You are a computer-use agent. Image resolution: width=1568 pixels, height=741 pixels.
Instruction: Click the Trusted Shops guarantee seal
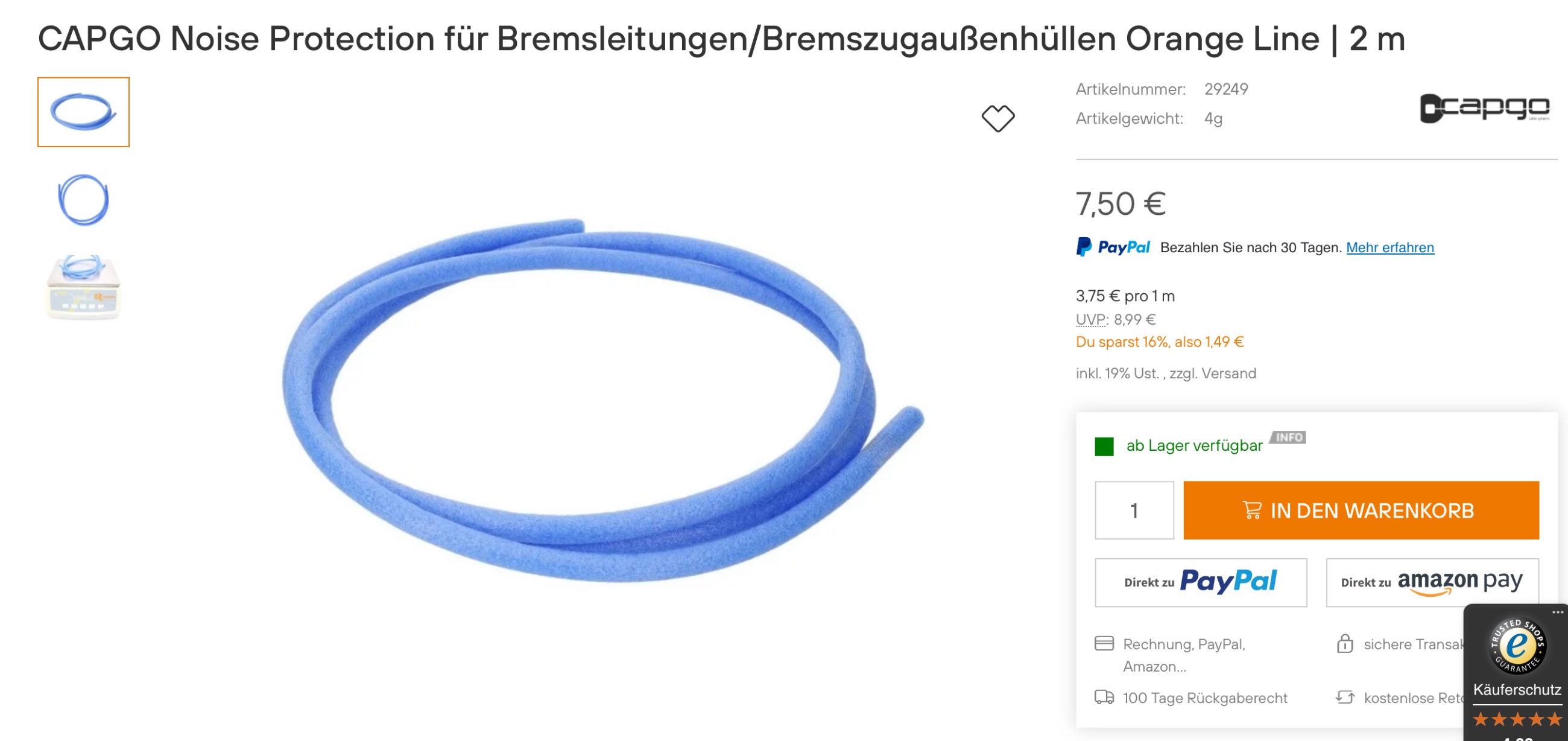(x=1517, y=646)
